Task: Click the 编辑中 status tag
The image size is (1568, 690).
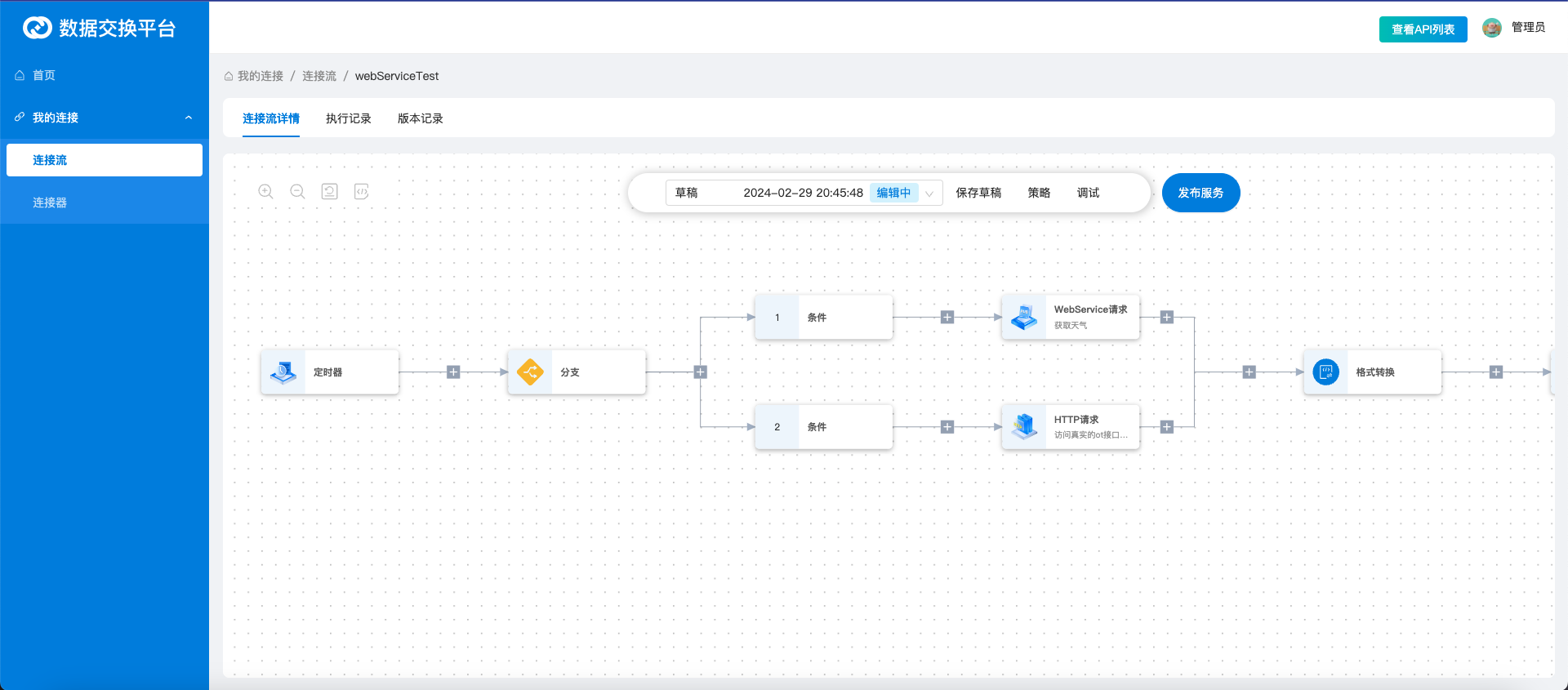Action: 893,193
